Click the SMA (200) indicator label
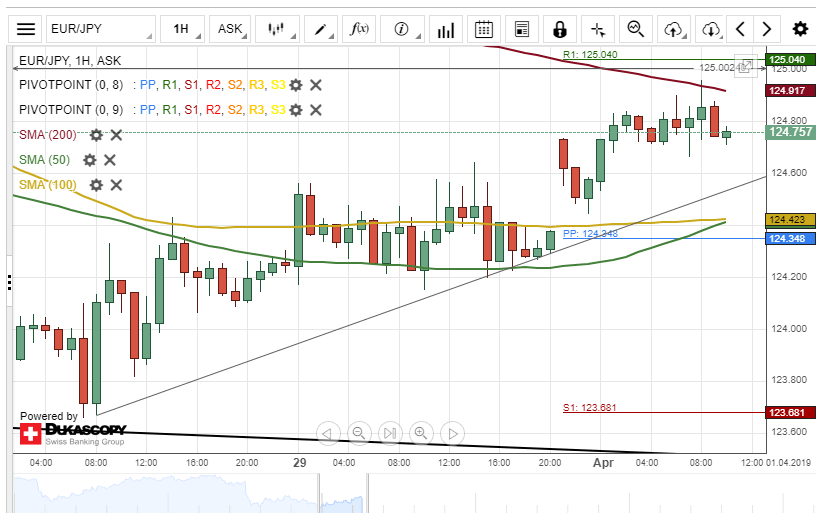The image size is (819, 522). click(x=48, y=135)
